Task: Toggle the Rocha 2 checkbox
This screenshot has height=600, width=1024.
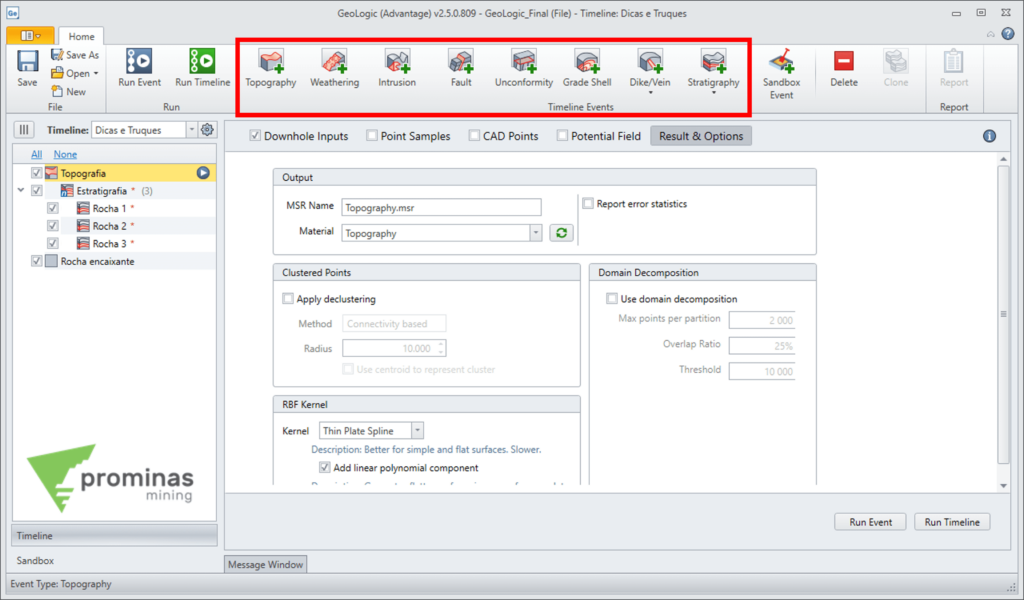Action: [x=53, y=226]
